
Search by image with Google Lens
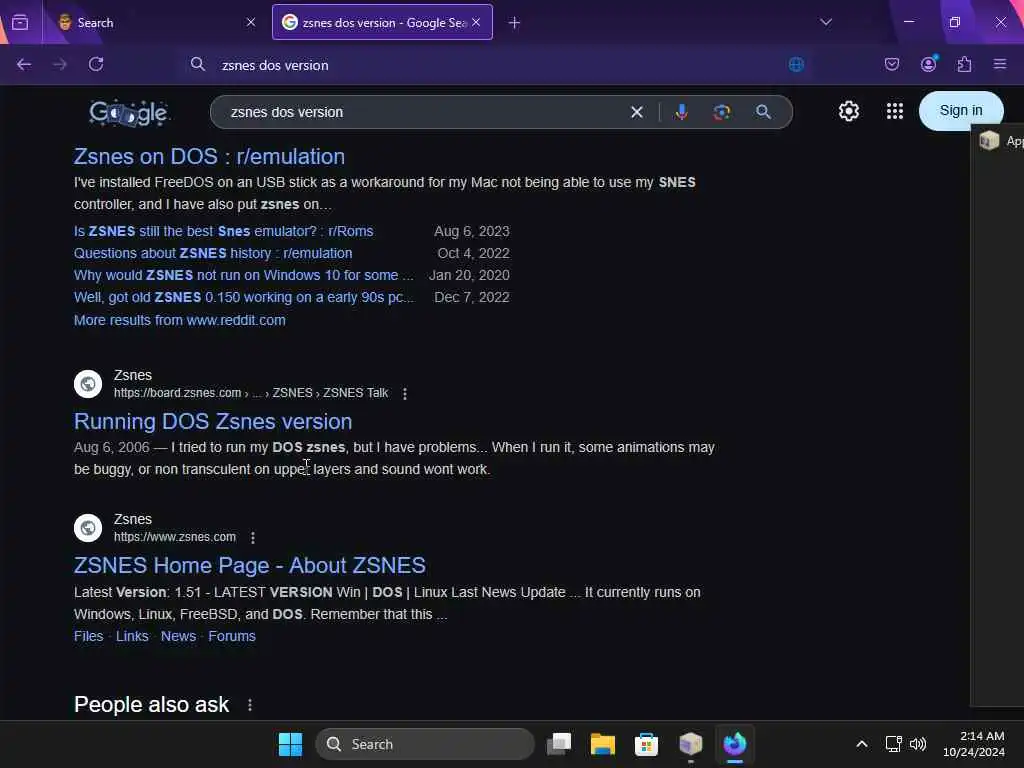click(722, 112)
